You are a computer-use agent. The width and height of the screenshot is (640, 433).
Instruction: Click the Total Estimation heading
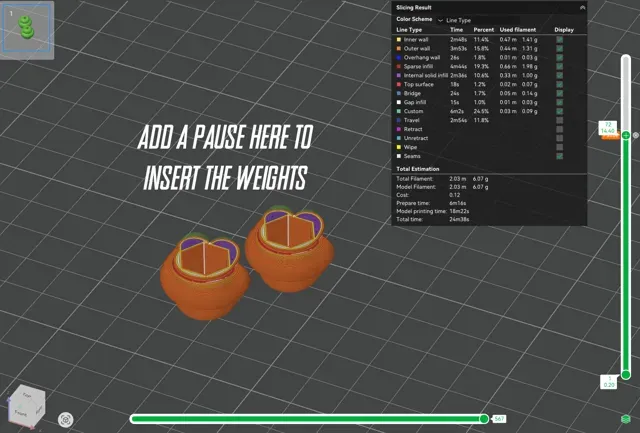(x=418, y=169)
